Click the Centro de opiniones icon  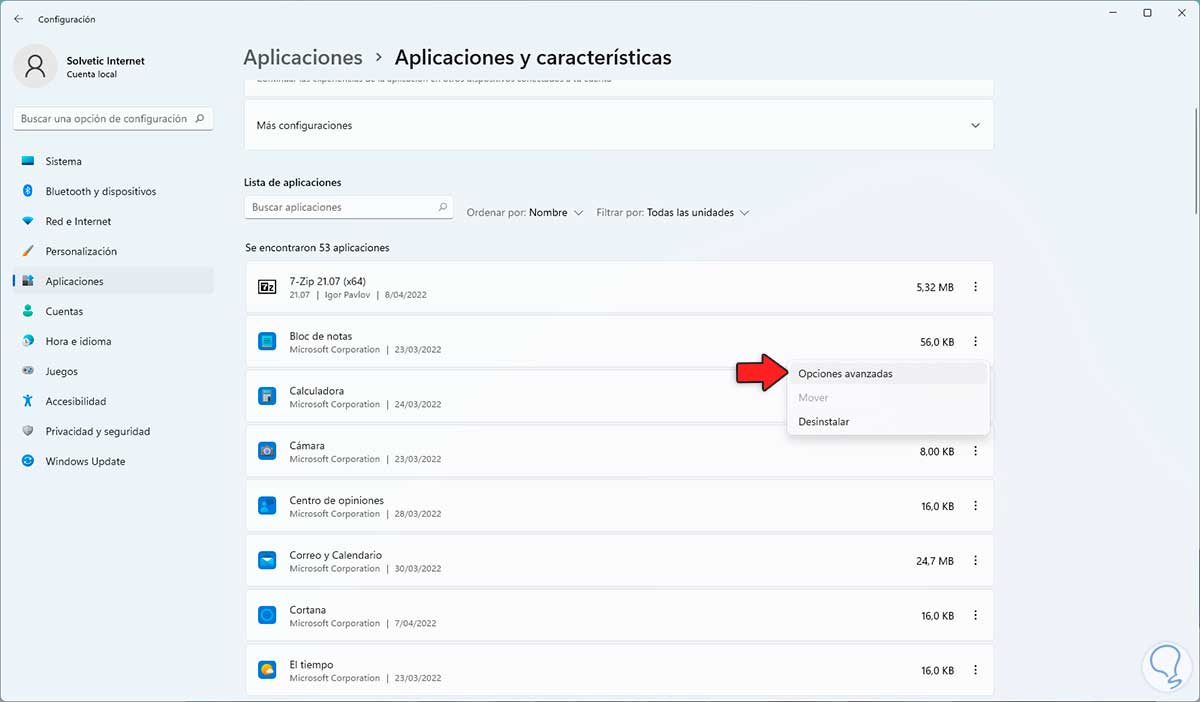(267, 506)
